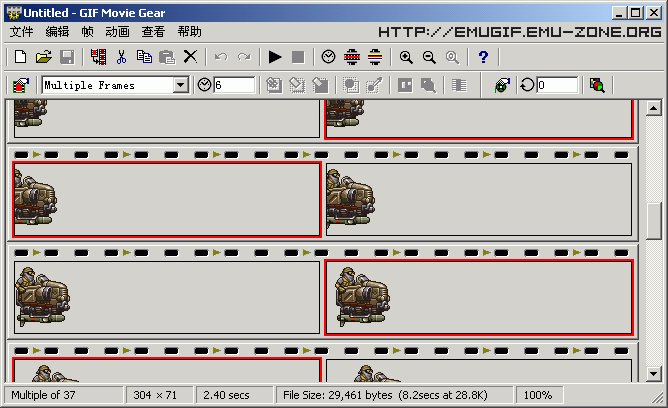The image size is (668, 408).
Task: Select the unselected frame in third row left
Action: [x=167, y=297]
